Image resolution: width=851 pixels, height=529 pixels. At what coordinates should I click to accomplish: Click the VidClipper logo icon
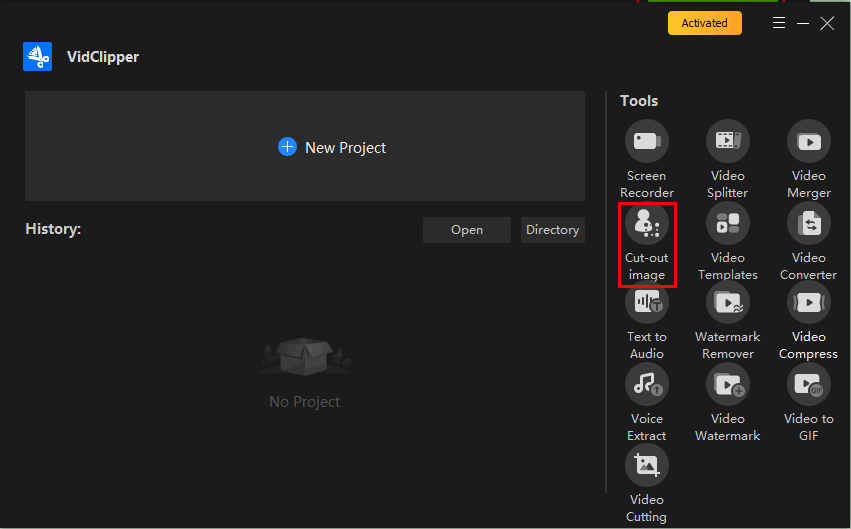pyautogui.click(x=37, y=57)
